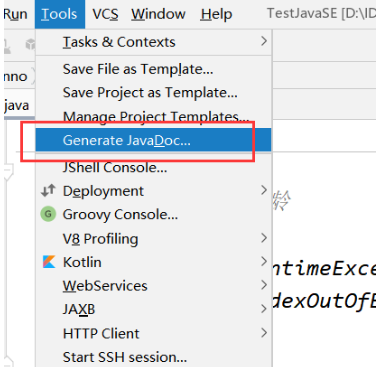
Task: Click the green Groovy Console icon
Action: coord(48,214)
